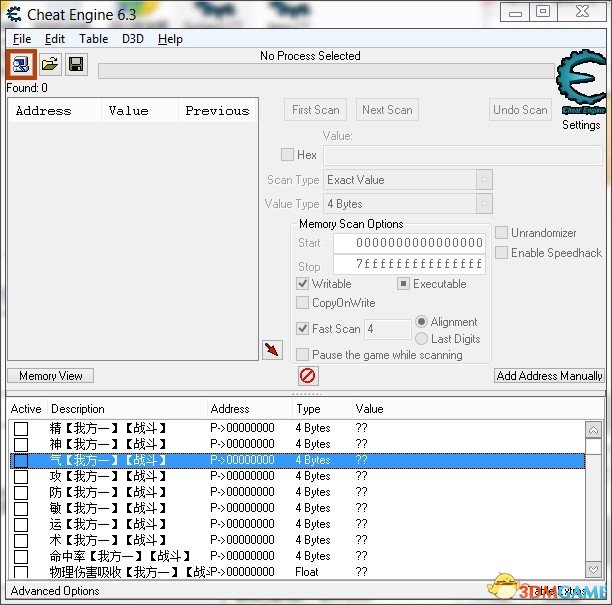This screenshot has height=605, width=612.
Task: Open Advanced Options
Action: 55,591
